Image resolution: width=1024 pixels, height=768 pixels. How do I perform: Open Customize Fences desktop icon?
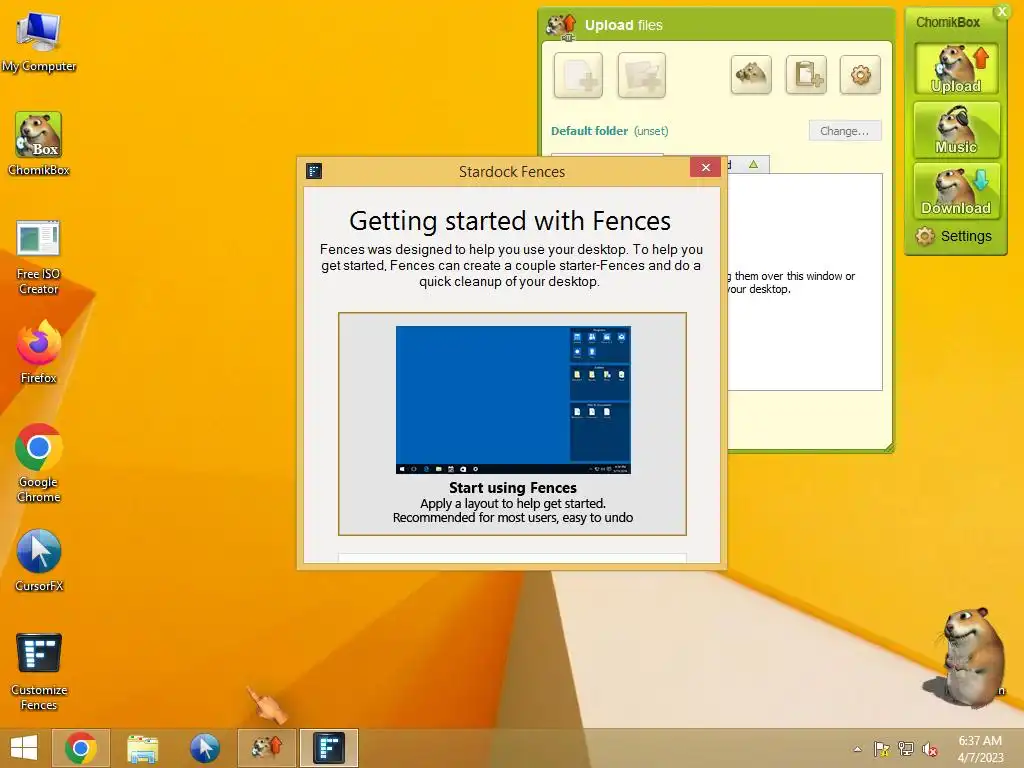[x=39, y=671]
